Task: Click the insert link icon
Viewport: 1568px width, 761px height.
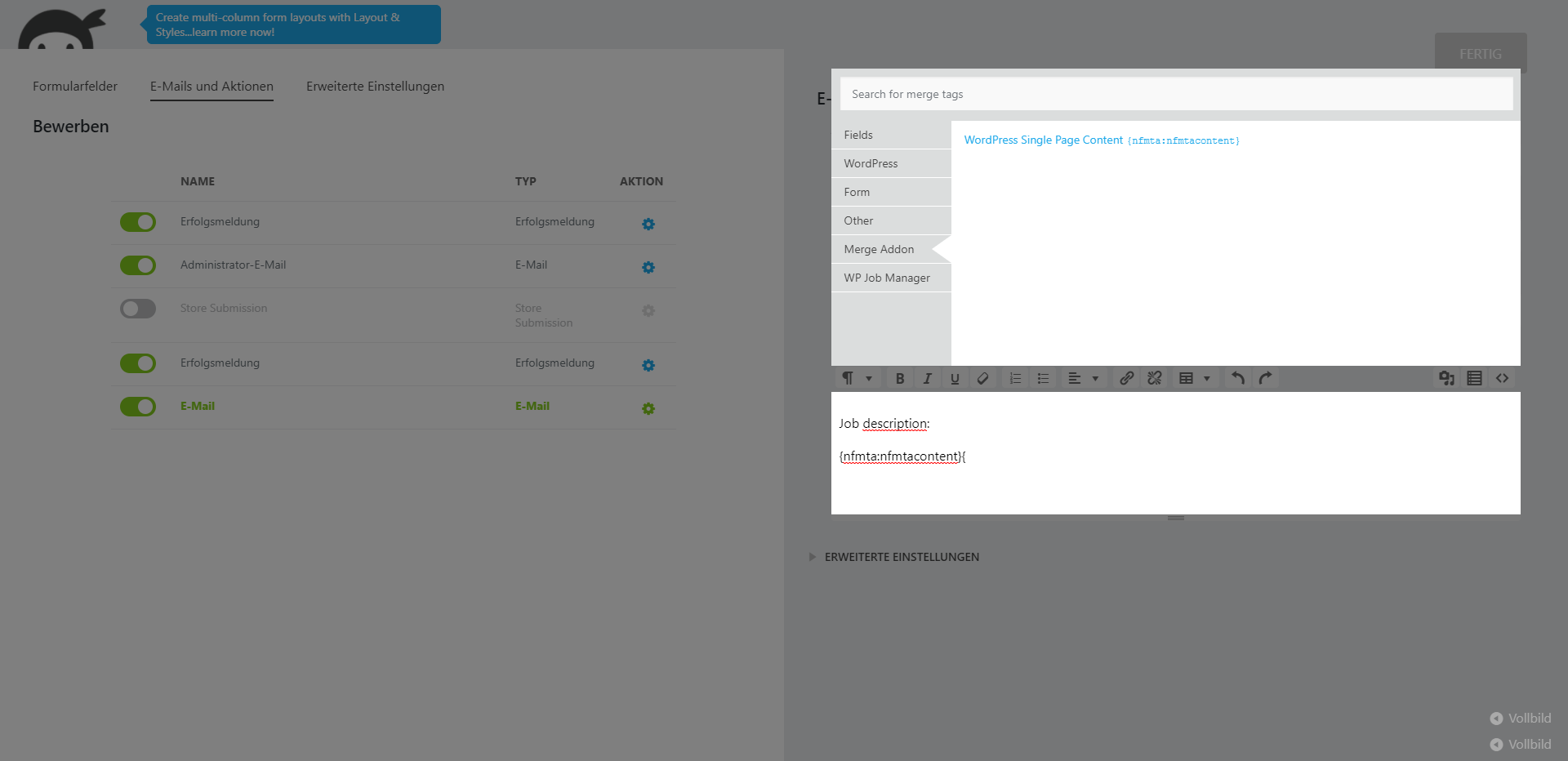Action: point(1126,378)
